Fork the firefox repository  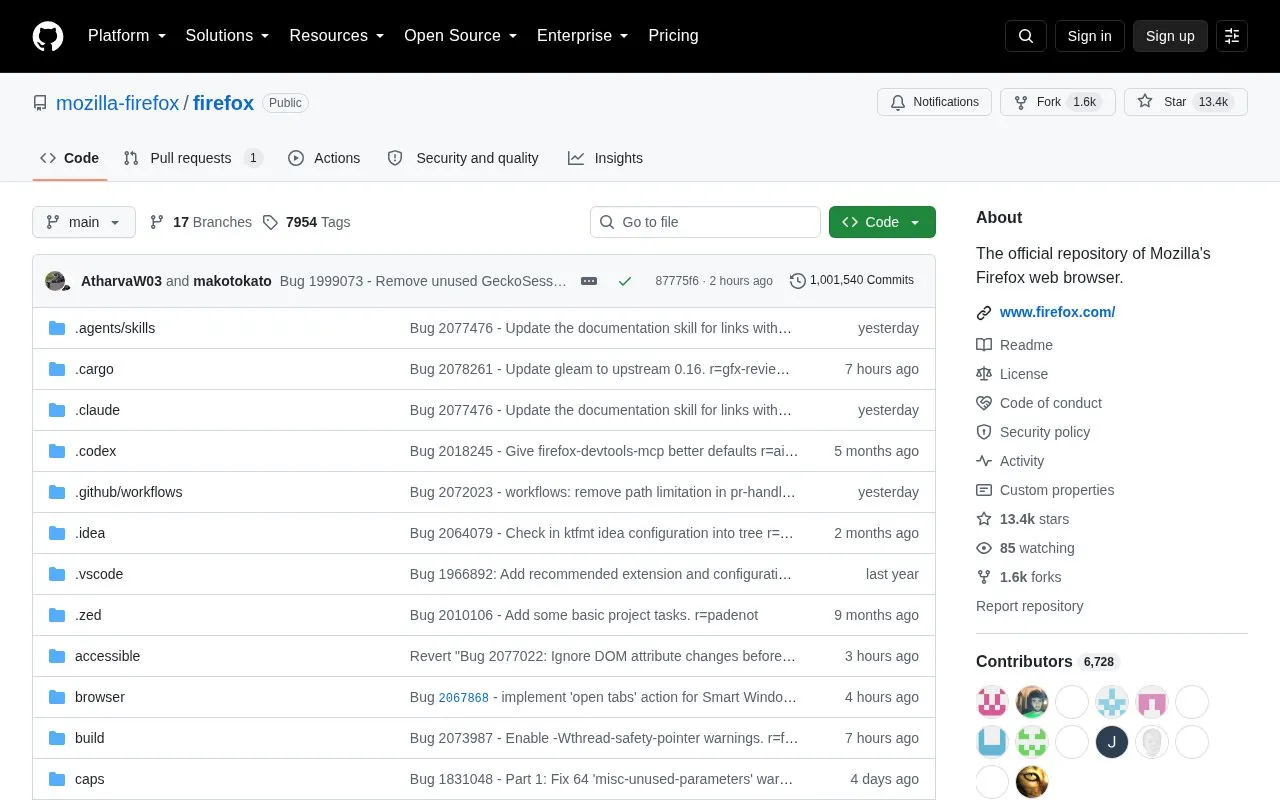[x=1058, y=102]
